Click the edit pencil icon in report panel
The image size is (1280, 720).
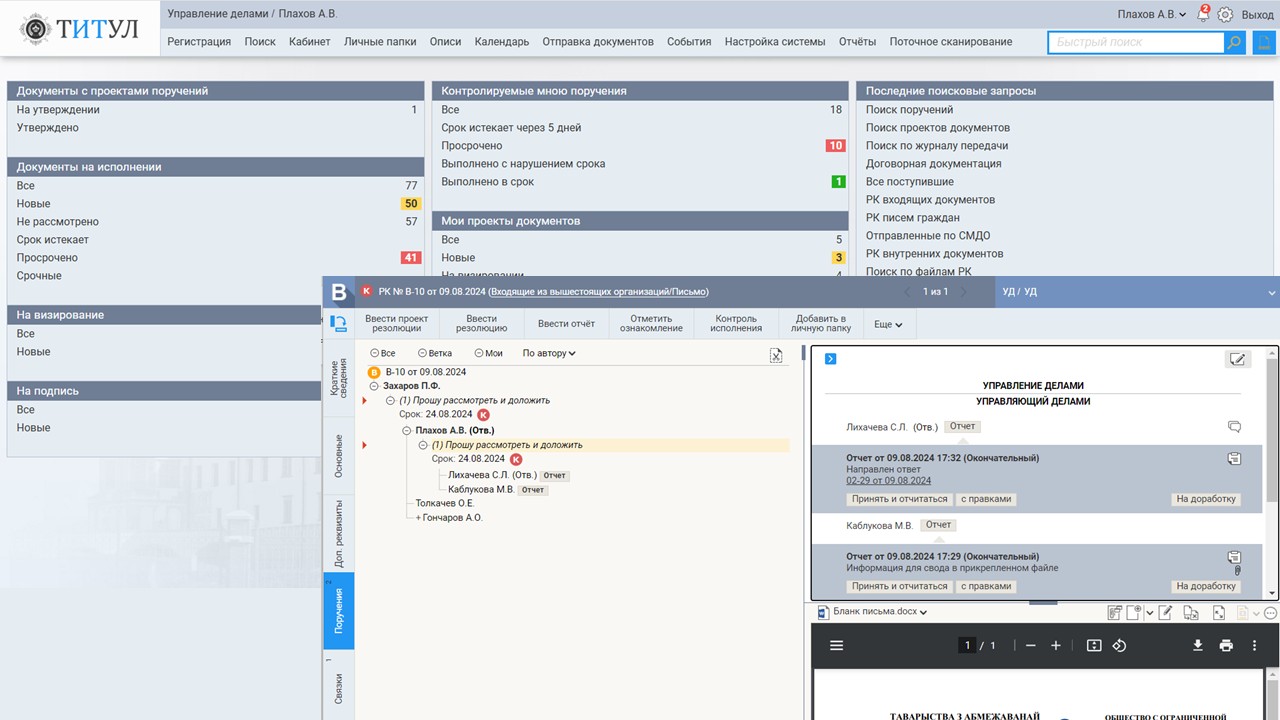point(1237,359)
